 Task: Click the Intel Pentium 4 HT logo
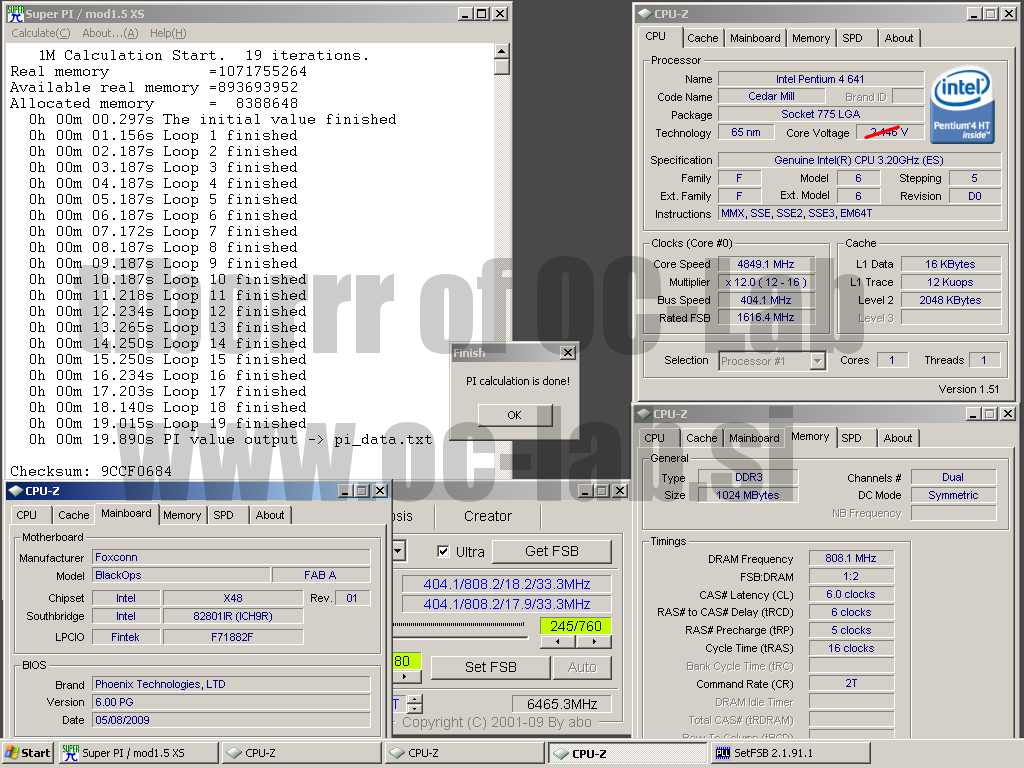click(x=962, y=106)
